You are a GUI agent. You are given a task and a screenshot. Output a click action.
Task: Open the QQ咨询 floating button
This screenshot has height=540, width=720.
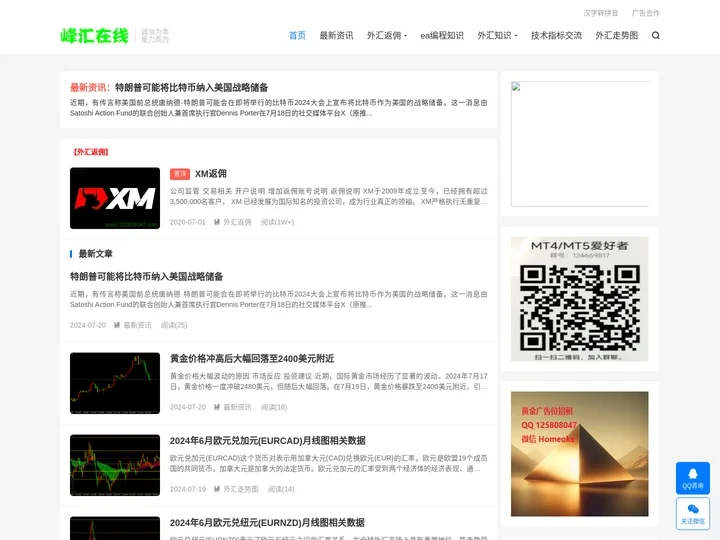(692, 478)
